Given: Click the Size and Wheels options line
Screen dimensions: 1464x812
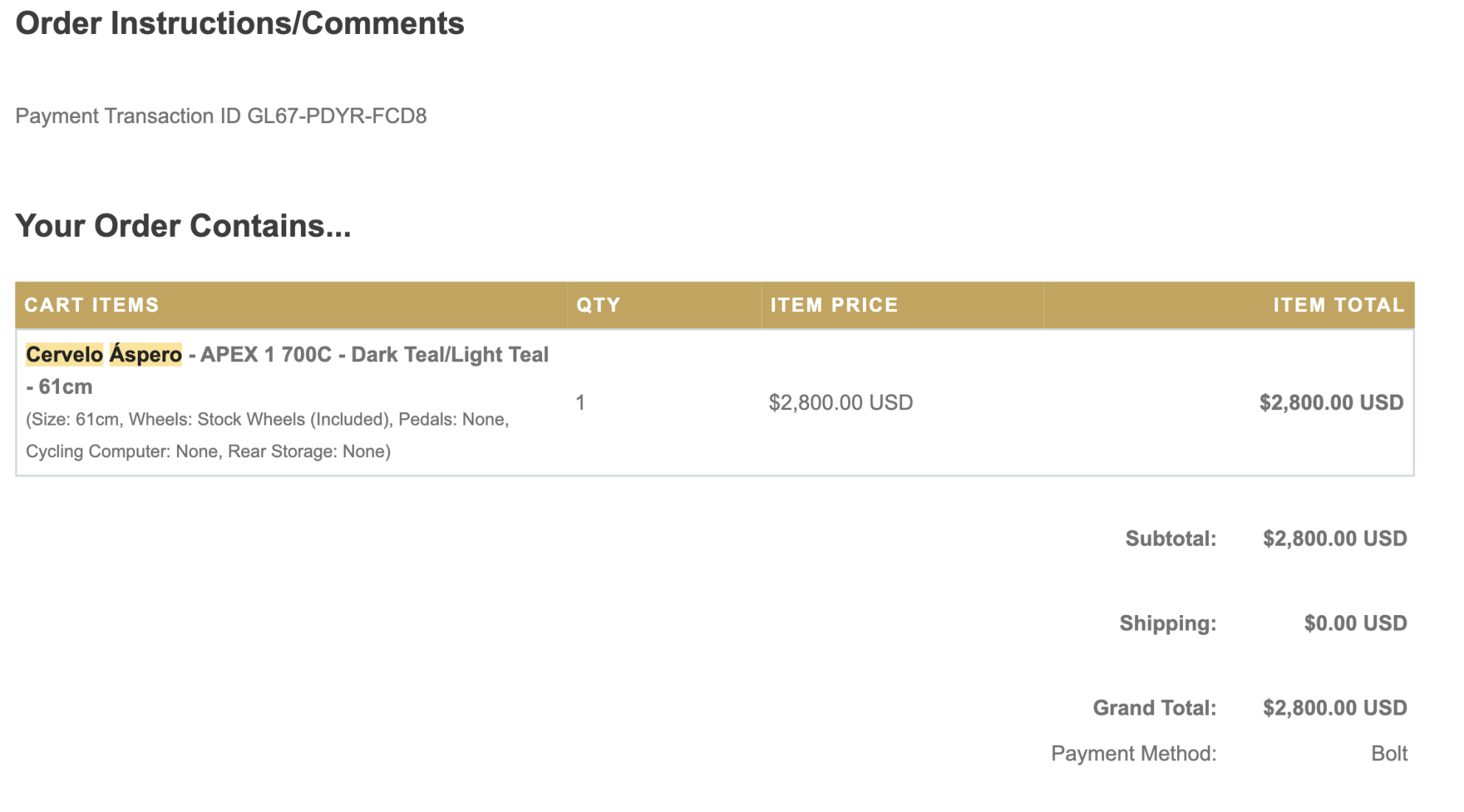Looking at the screenshot, I should coord(267,420).
